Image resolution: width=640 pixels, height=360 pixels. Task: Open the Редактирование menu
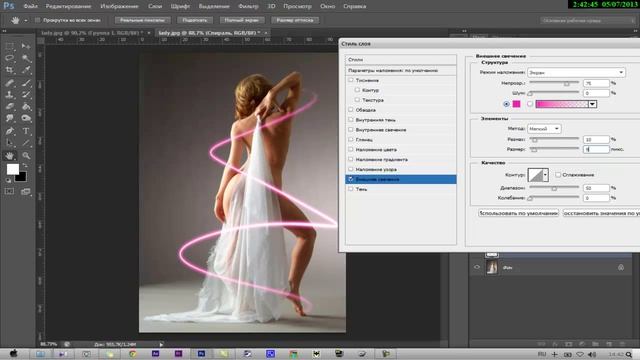click(x=68, y=6)
